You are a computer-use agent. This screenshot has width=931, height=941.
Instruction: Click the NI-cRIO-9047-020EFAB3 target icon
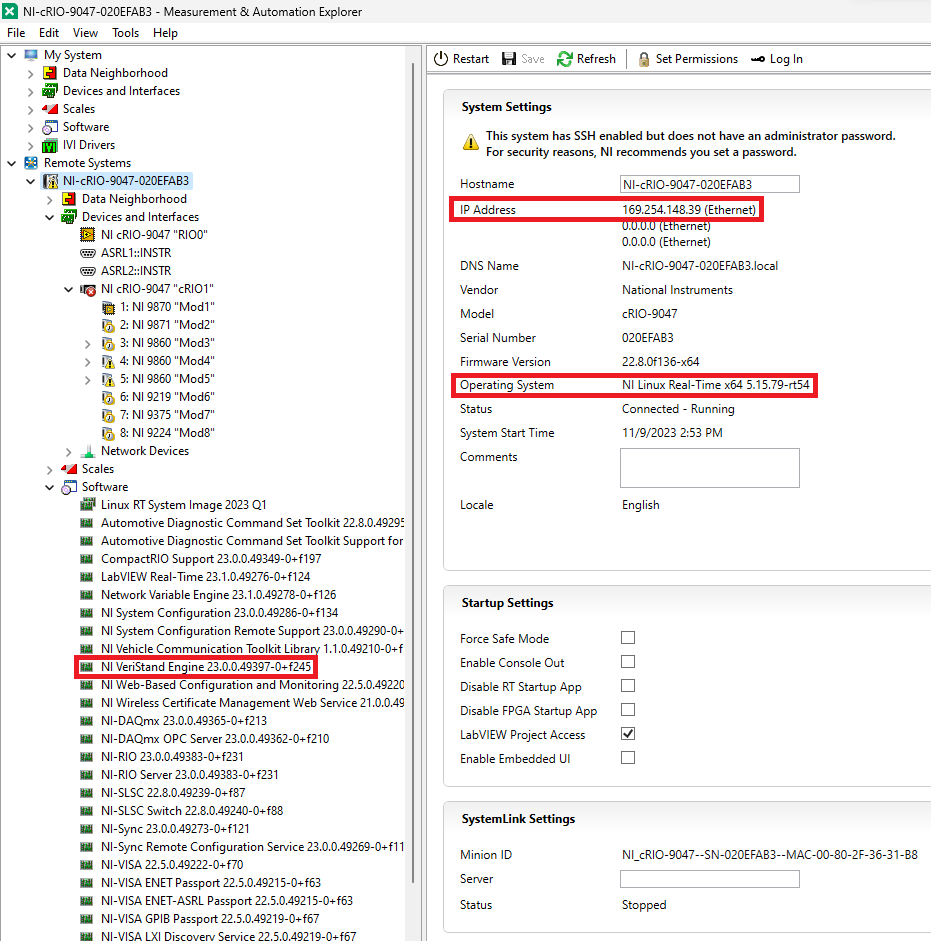click(51, 181)
